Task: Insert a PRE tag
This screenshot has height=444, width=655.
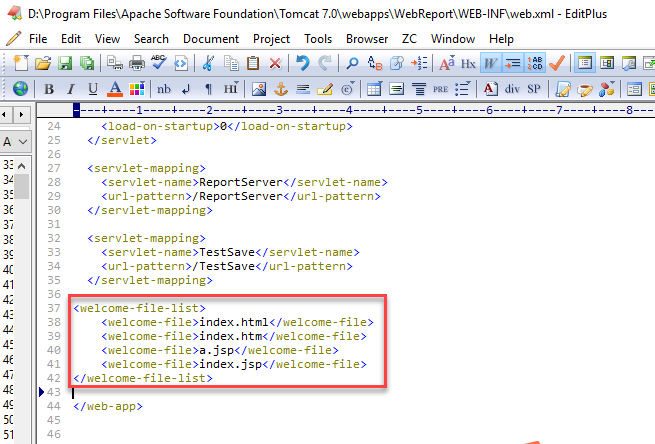Action: coord(440,89)
